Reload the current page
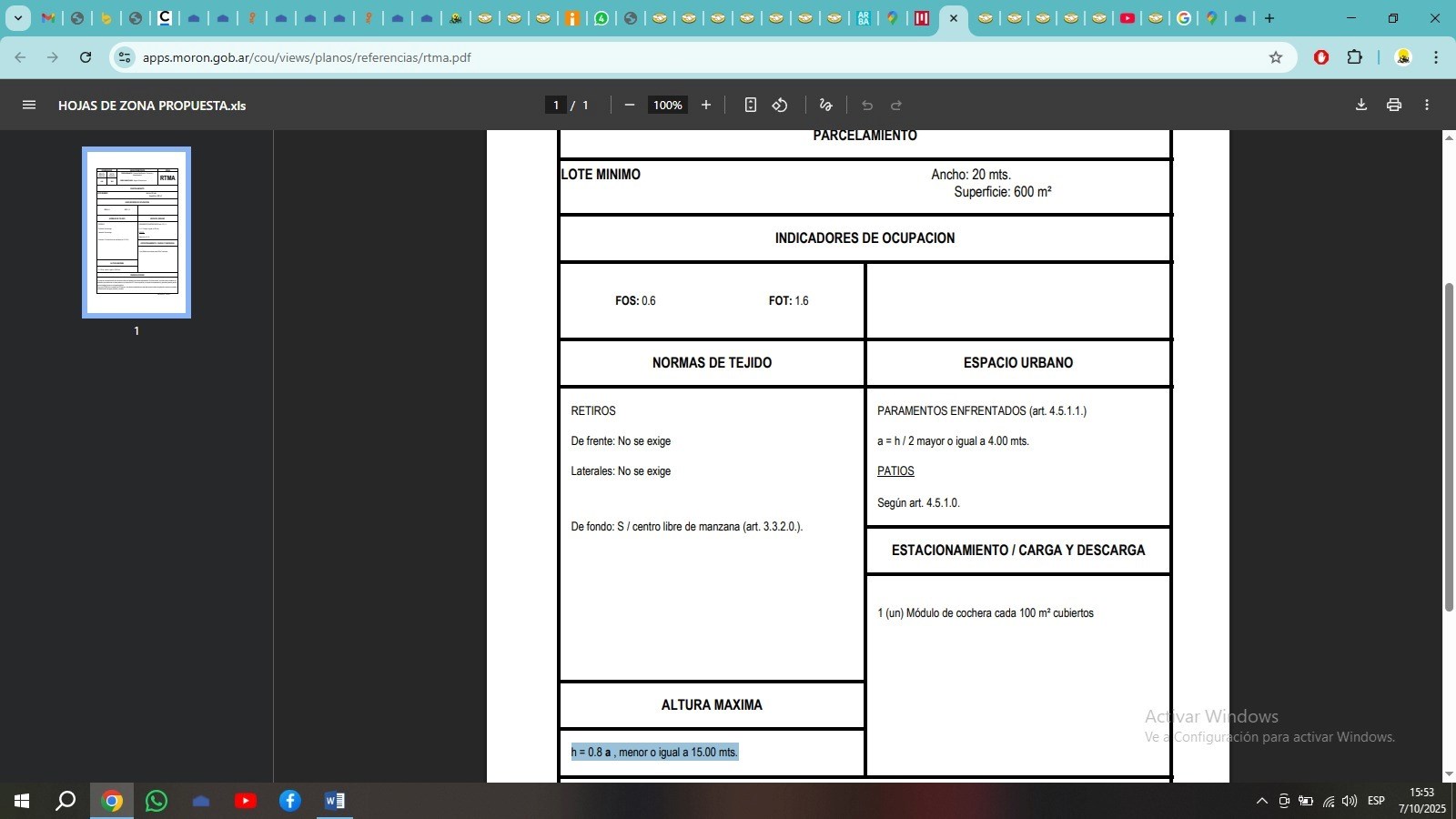 pyautogui.click(x=86, y=57)
